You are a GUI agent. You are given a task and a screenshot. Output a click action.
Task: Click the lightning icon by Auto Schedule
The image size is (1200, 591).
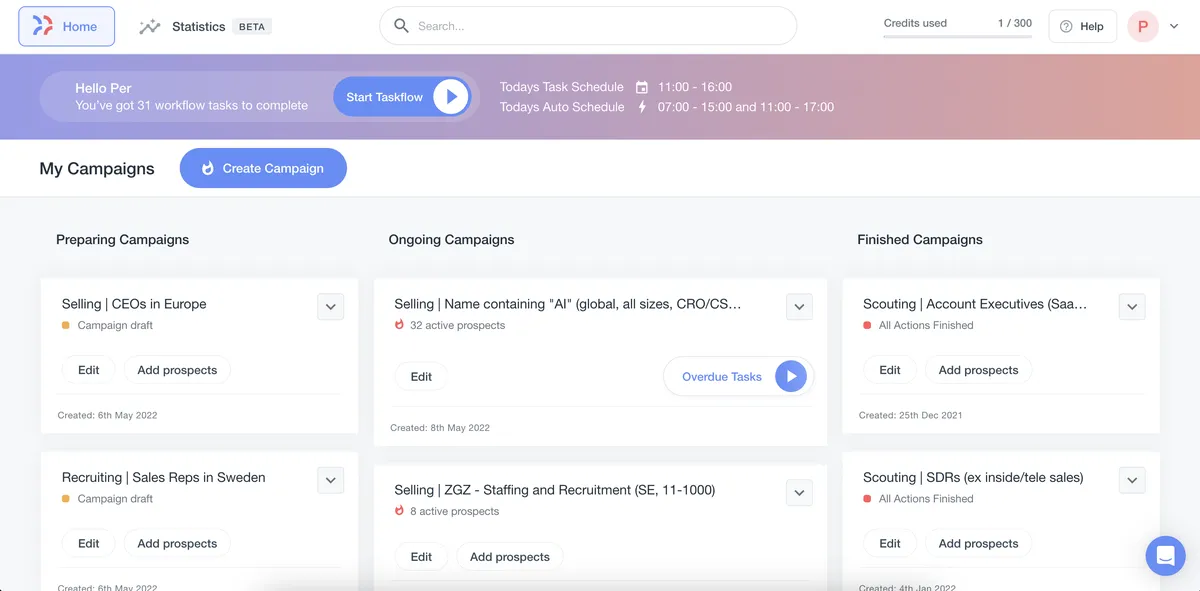click(642, 107)
